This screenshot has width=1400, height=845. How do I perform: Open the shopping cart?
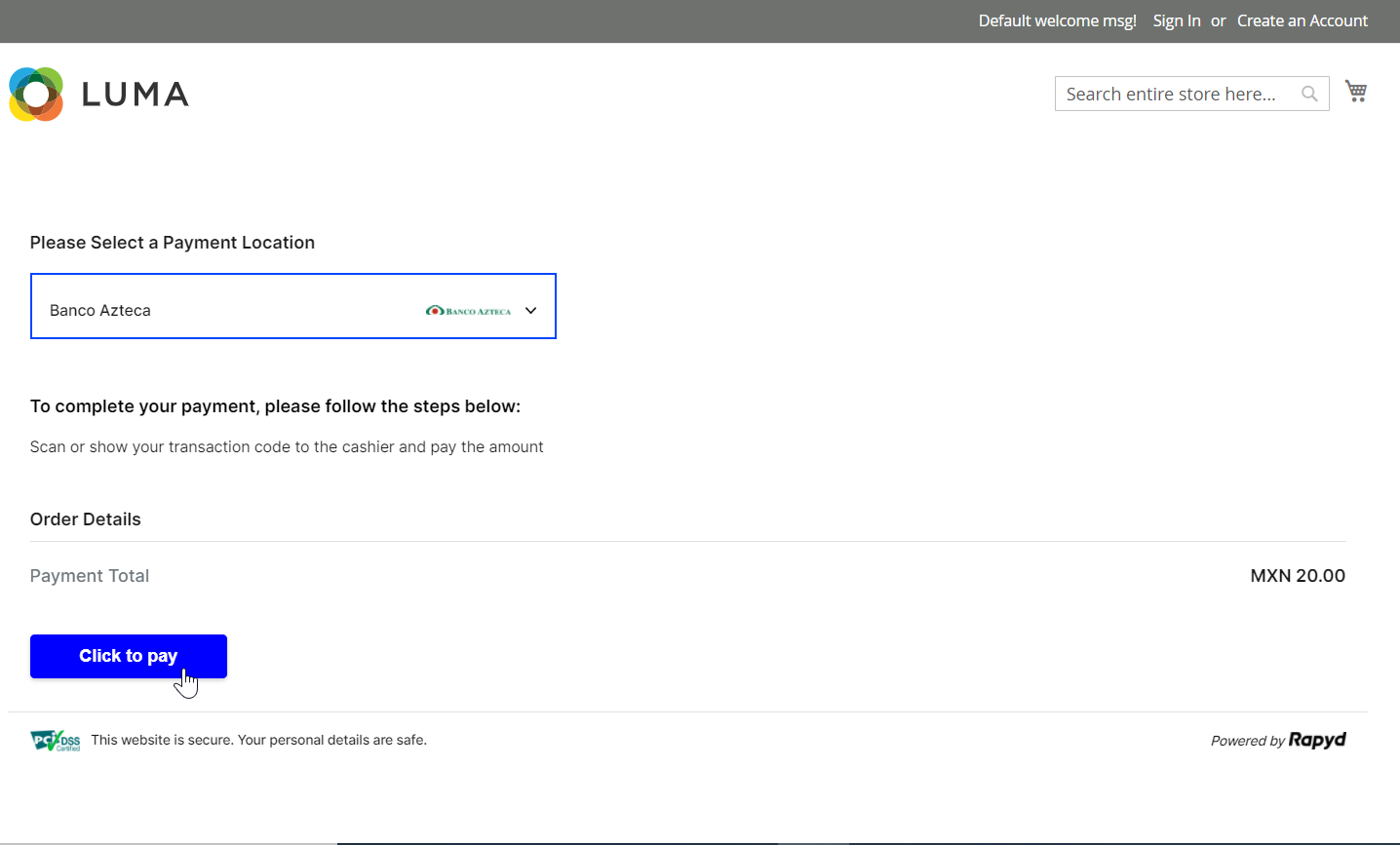pos(1355,92)
